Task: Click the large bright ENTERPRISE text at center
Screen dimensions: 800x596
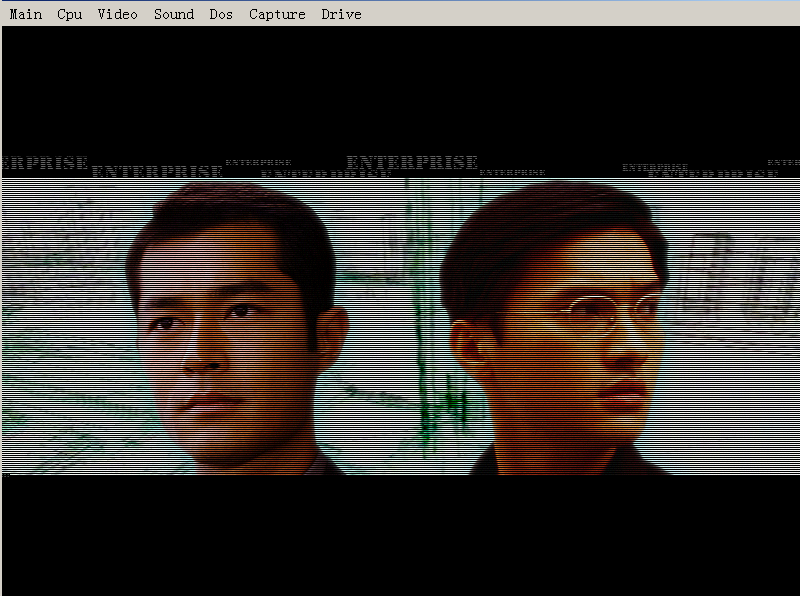Action: (x=411, y=162)
